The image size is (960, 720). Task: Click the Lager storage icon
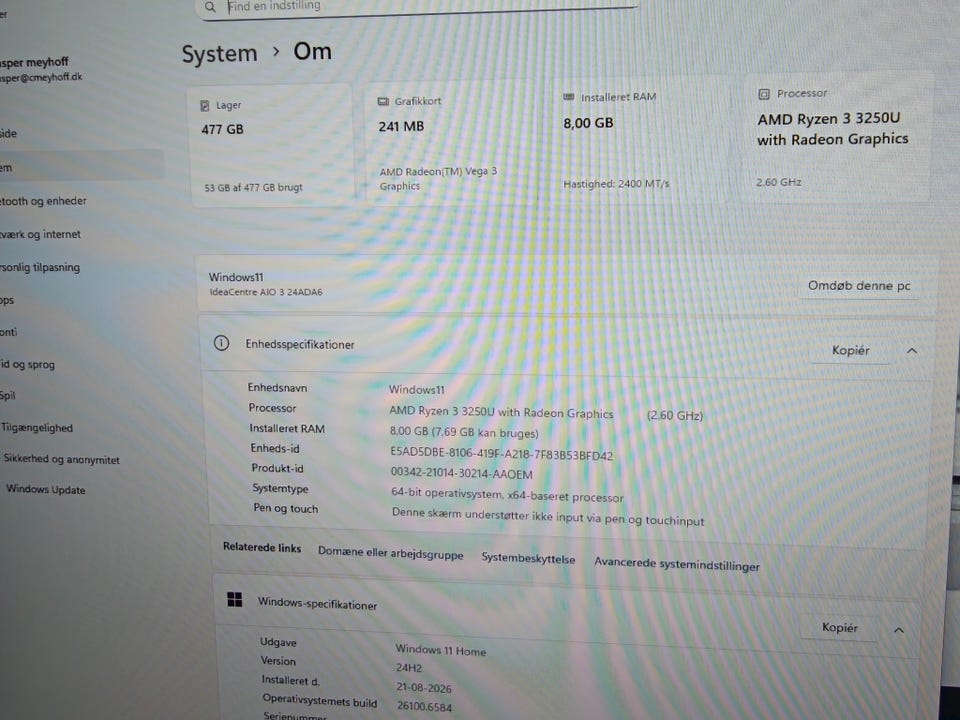pos(205,106)
